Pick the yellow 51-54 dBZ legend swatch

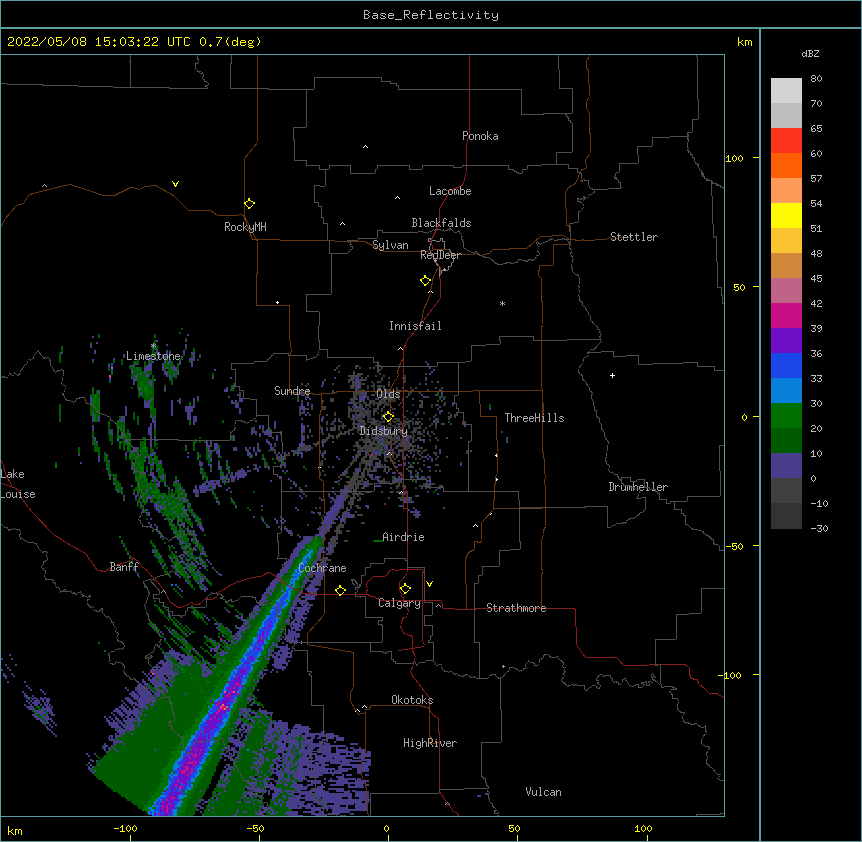786,215
